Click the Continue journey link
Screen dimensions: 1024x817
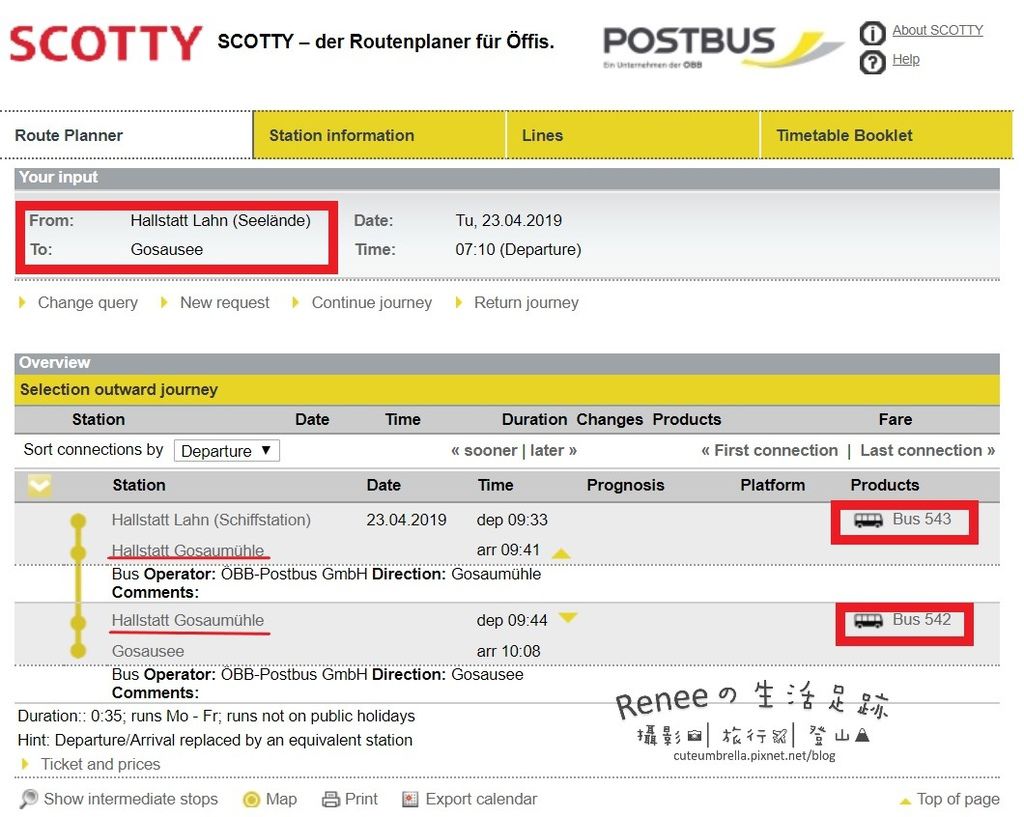pos(372,302)
